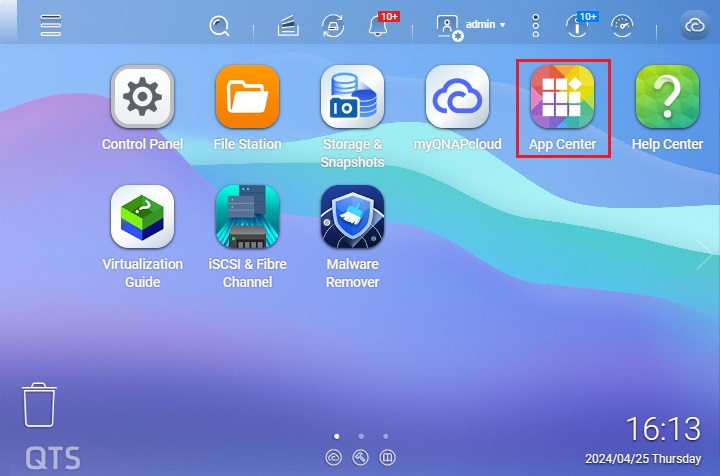
Task: Open the hamburger main menu
Action: coord(51,25)
